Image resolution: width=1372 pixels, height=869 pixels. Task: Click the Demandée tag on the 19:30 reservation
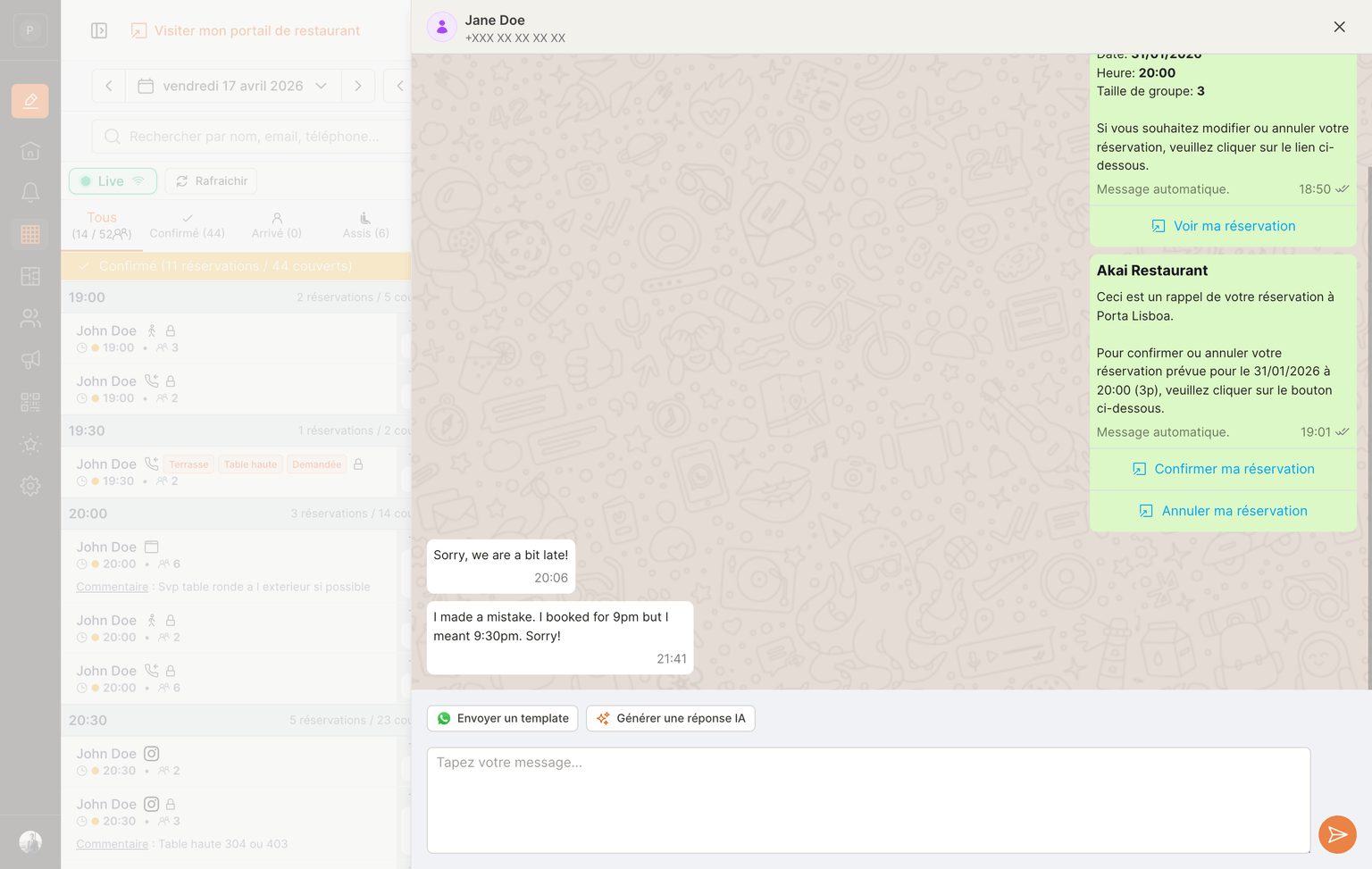pos(316,464)
